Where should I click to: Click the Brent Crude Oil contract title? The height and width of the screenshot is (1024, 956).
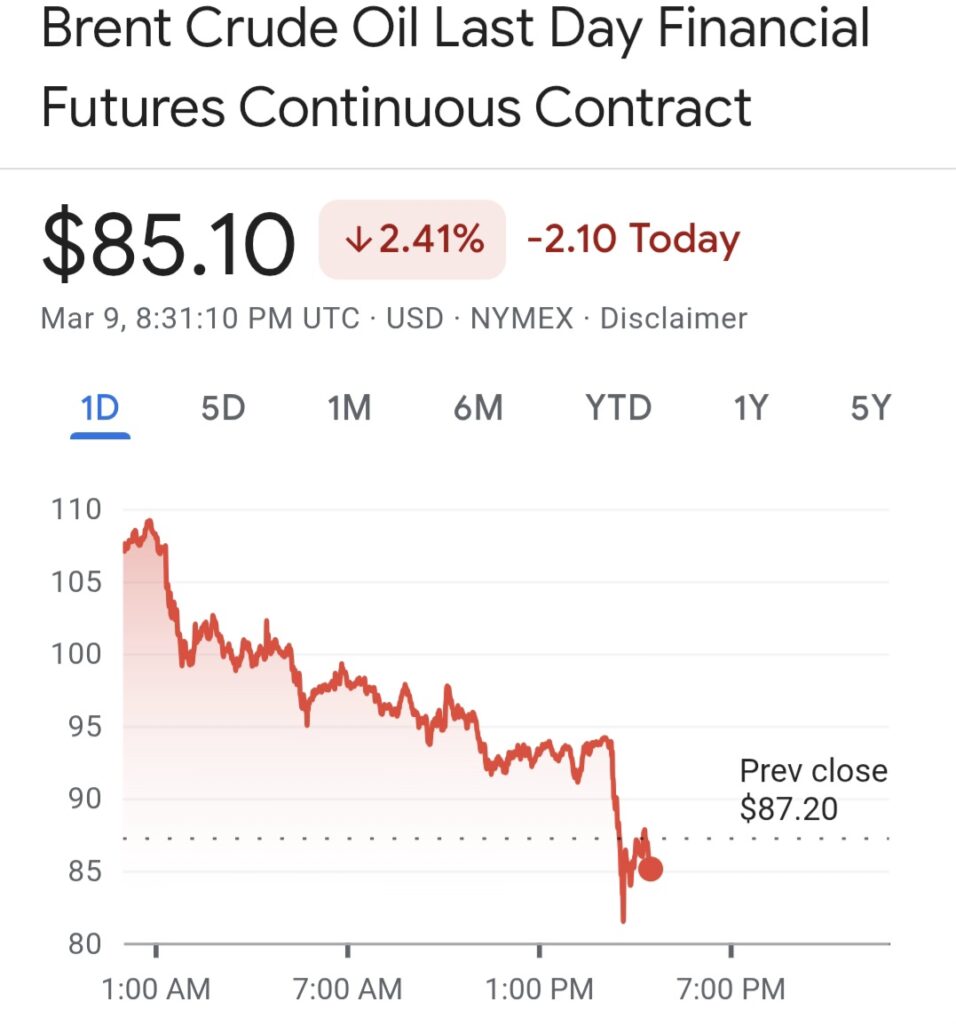(455, 68)
